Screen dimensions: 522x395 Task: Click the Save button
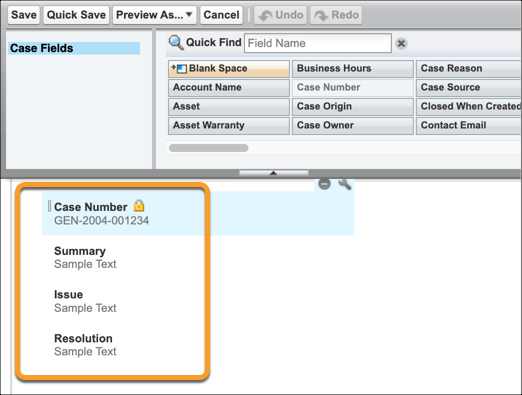(x=24, y=15)
